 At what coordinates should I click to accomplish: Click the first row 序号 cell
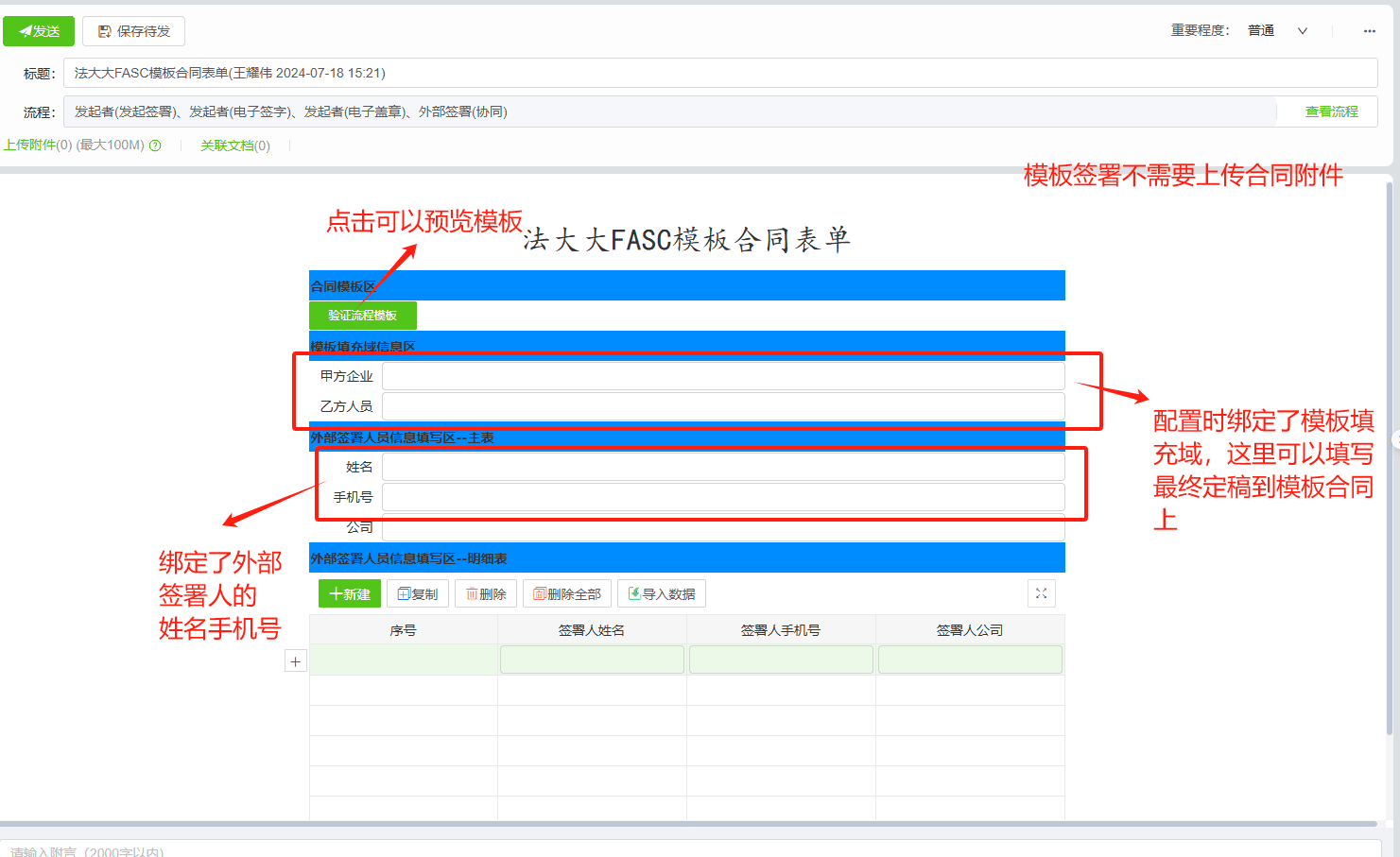[x=404, y=660]
